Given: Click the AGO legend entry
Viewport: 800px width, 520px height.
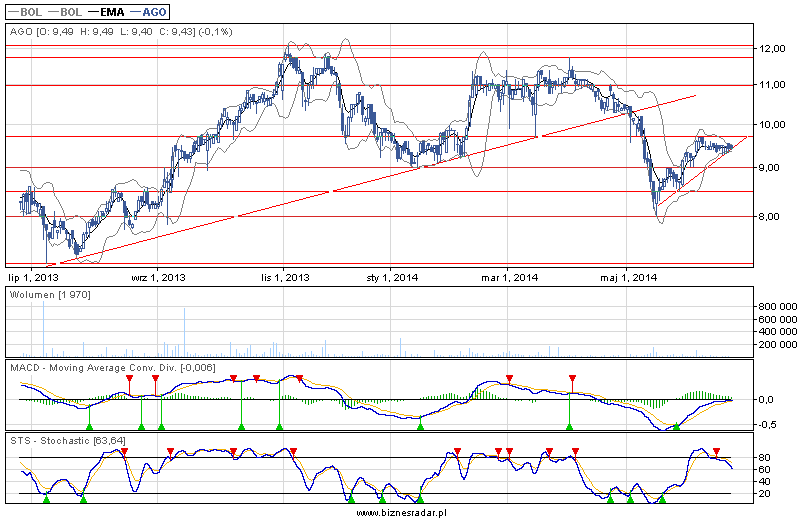Looking at the screenshot, I should (x=148, y=12).
